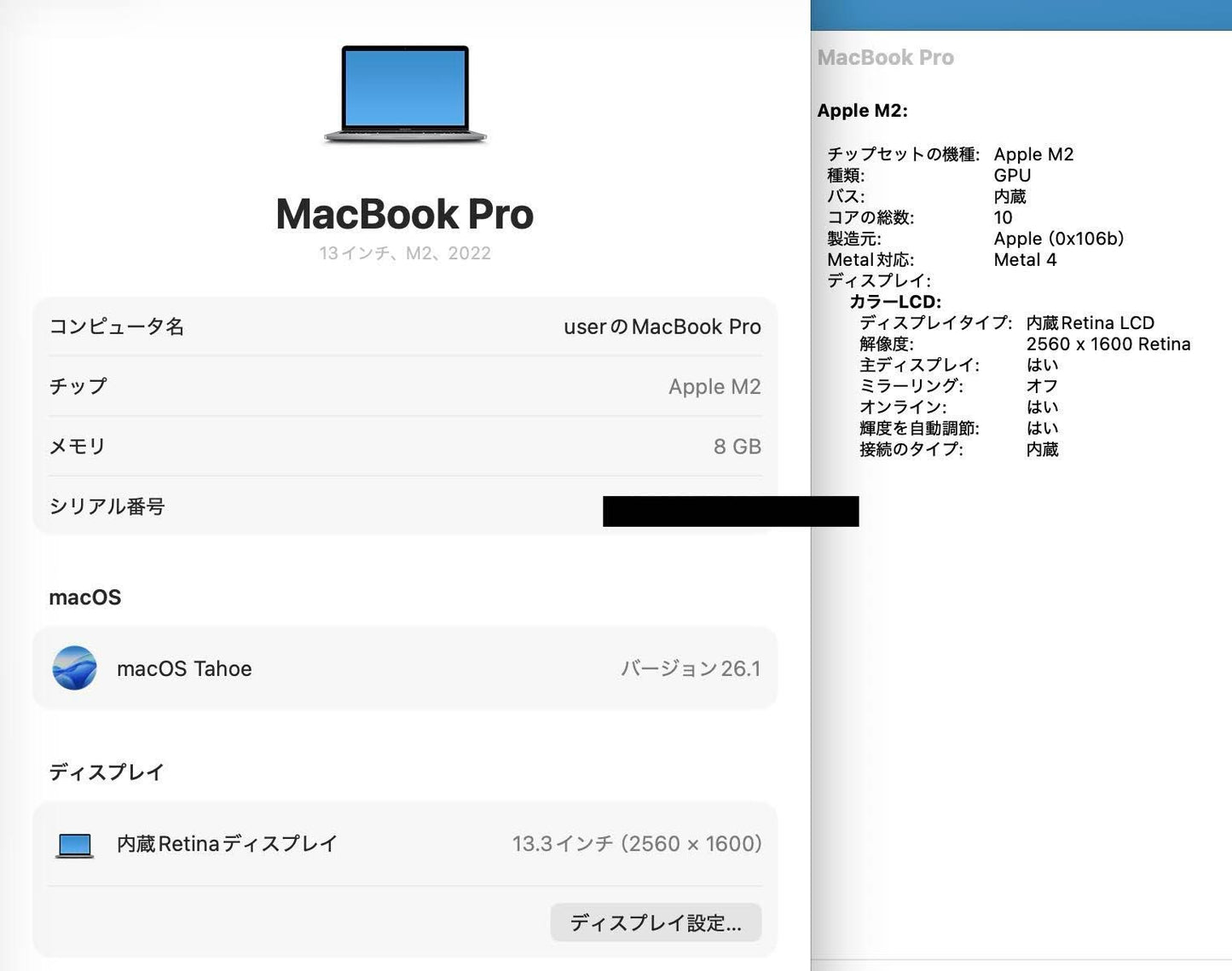The width and height of the screenshot is (1232, 971).
Task: Click the 13インチ、M2、2022 subtitle
Action: (x=403, y=252)
